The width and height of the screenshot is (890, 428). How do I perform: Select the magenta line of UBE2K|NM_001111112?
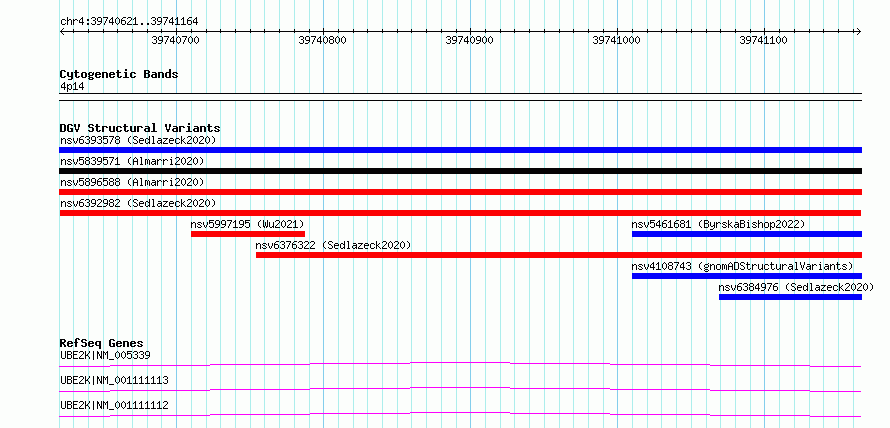(460, 414)
